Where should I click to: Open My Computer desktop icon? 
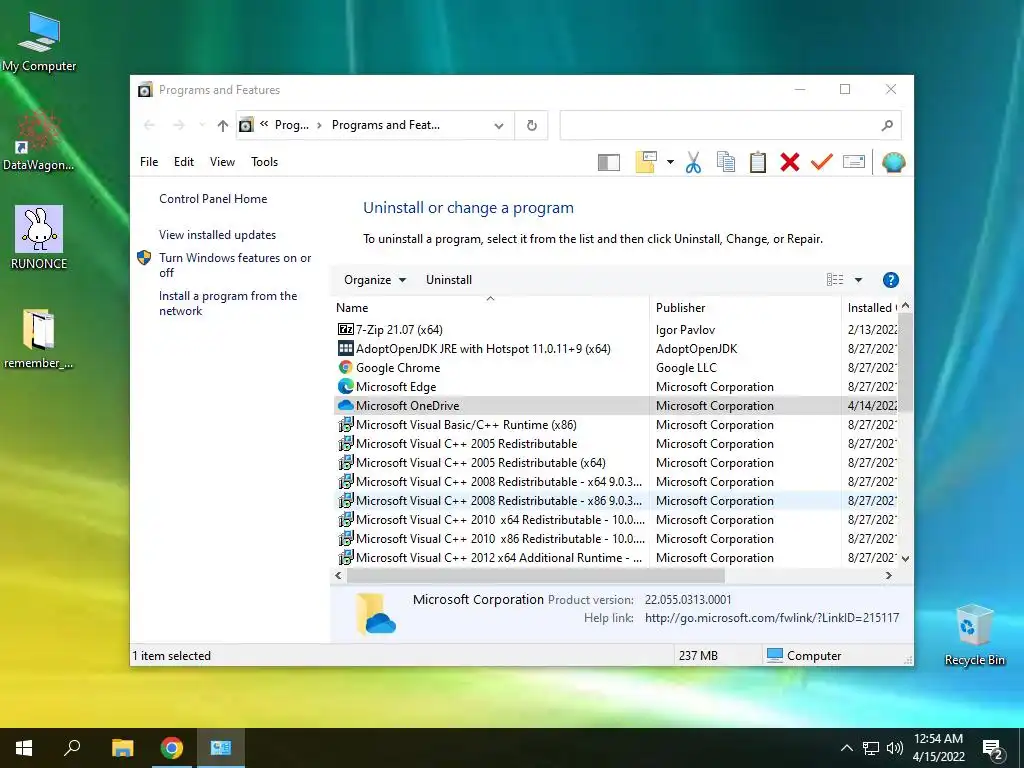coord(39,41)
